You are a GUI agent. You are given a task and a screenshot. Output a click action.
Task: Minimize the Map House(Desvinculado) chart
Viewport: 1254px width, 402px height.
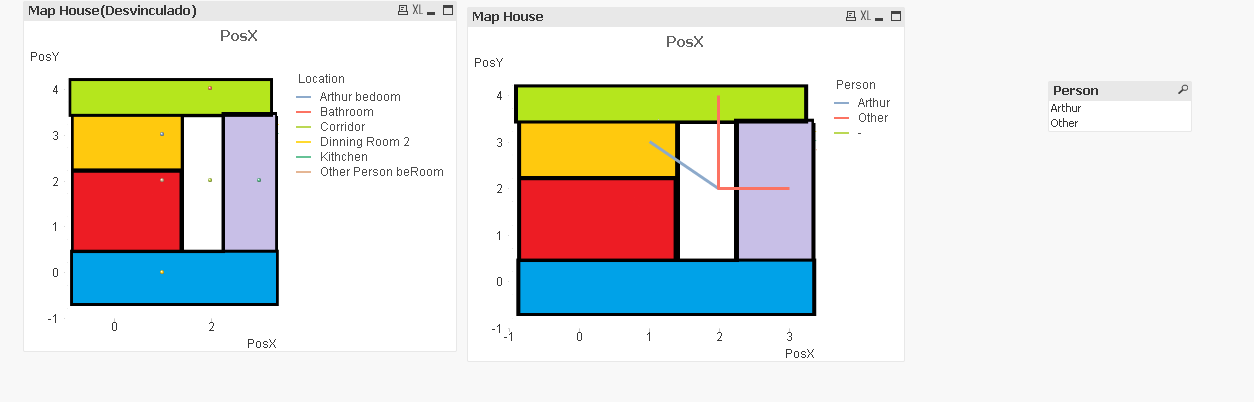coord(431,10)
